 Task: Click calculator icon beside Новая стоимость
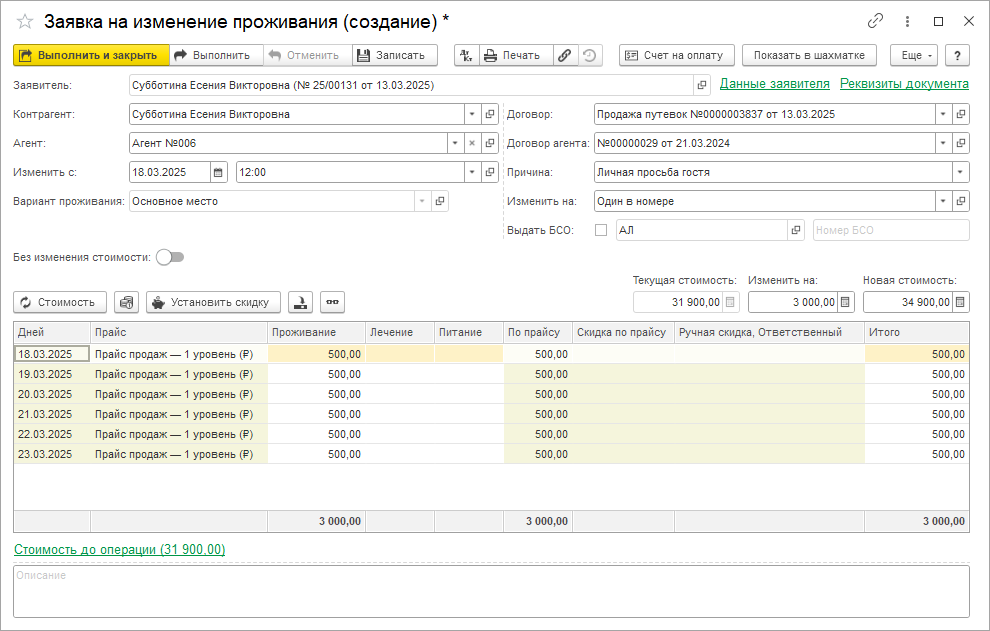point(960,302)
